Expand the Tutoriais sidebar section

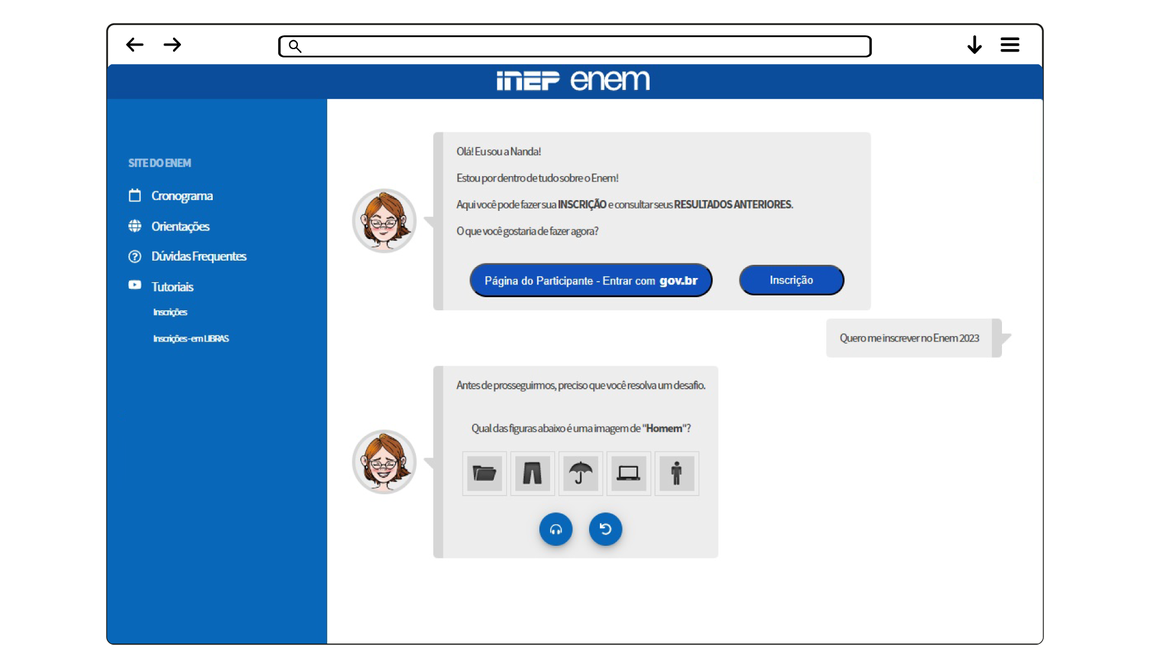(x=172, y=287)
